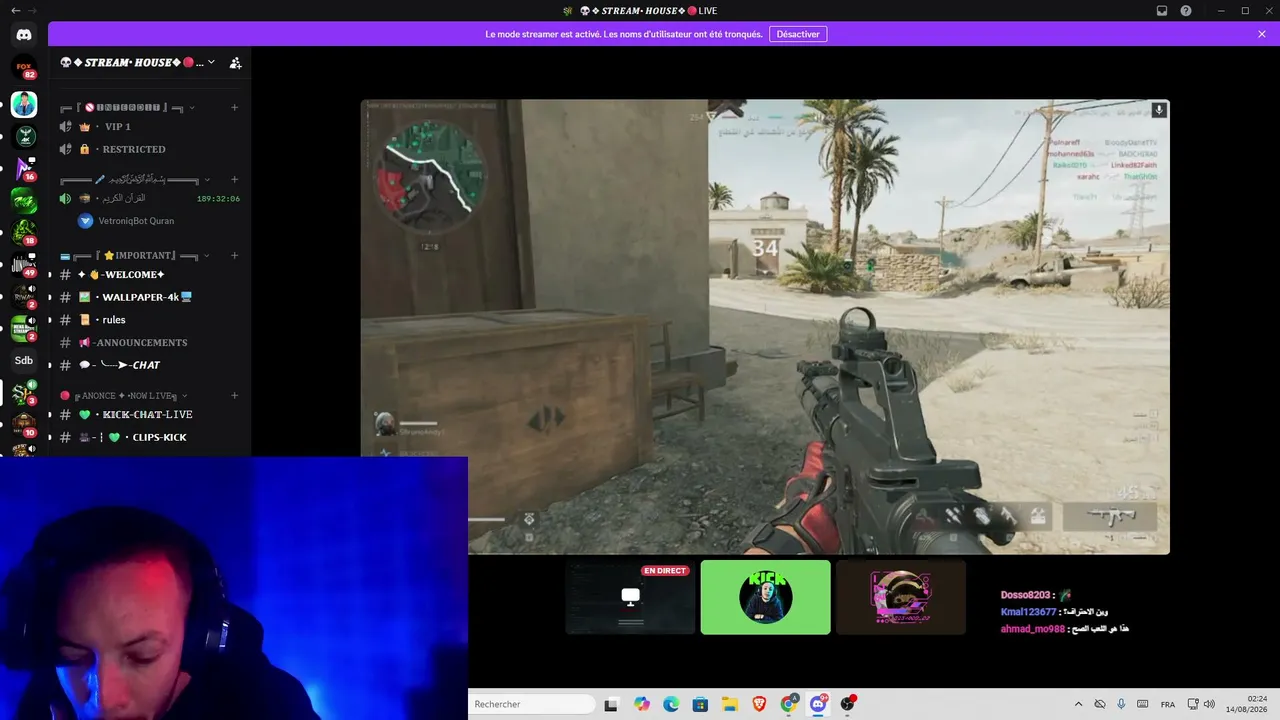Select the pink-graphic participant tile
Image resolution: width=1280 pixels, height=720 pixels.
click(901, 597)
